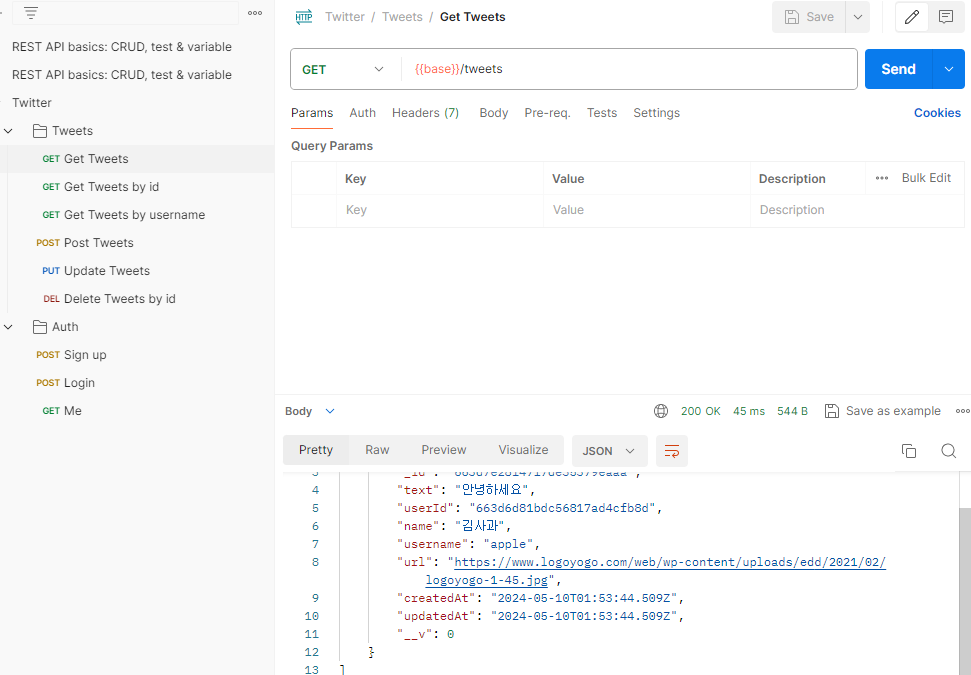
Task: Open second REST API basics collection
Action: (x=122, y=75)
